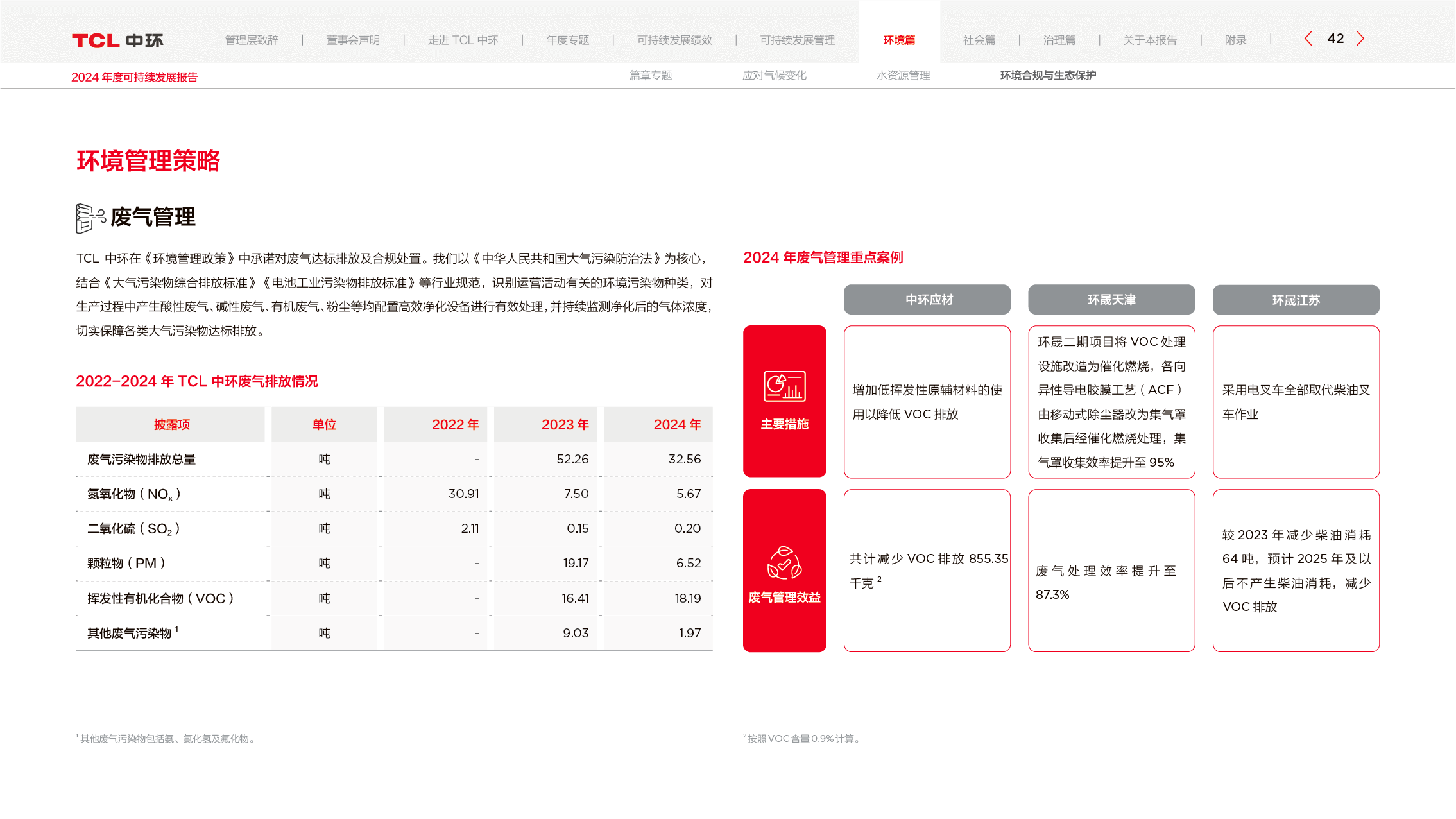Open the 社会篇 tab
This screenshot has width=1456, height=819.
(x=979, y=40)
